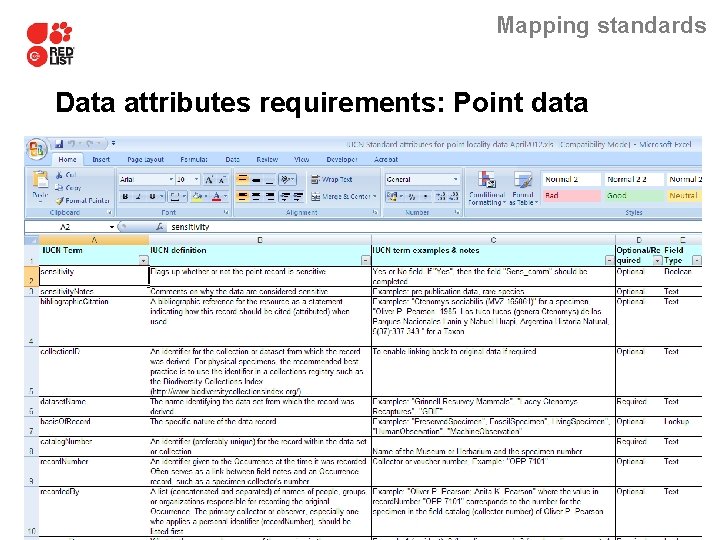Switch to the Formulas ribbon tab
This screenshot has height=540, width=720.
pyautogui.click(x=194, y=159)
